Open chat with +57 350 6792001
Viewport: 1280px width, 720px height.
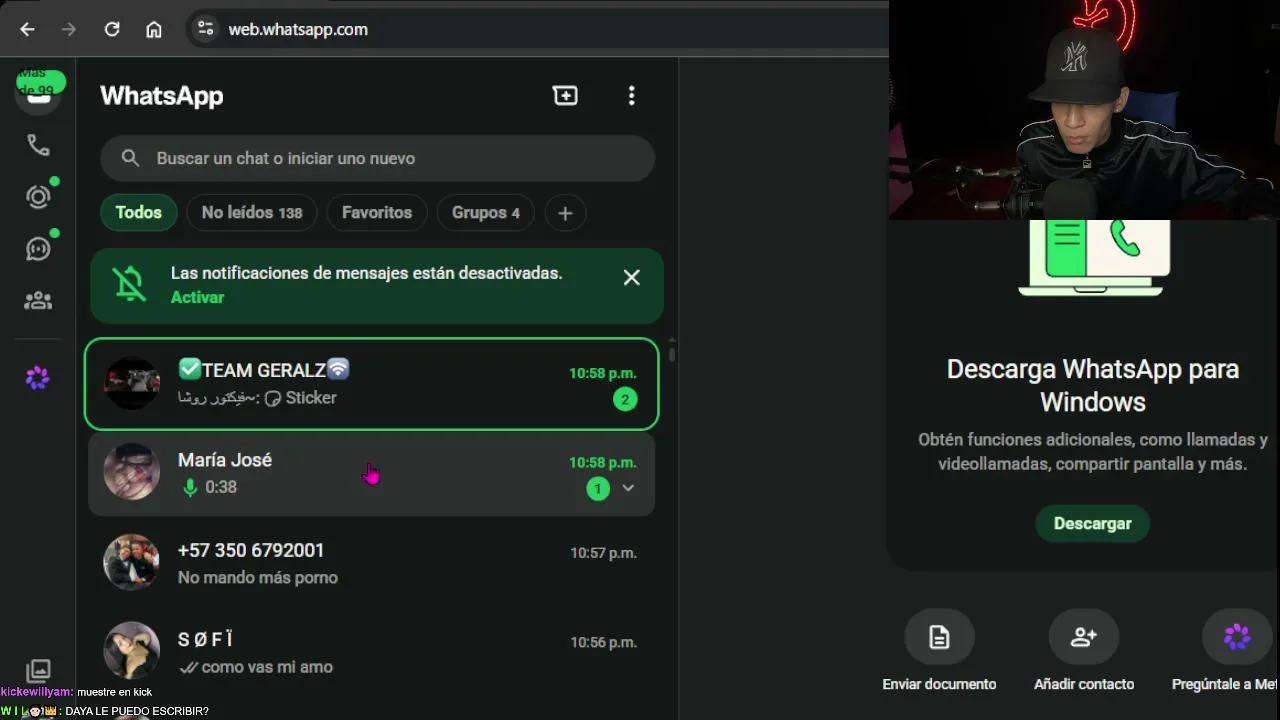point(372,563)
